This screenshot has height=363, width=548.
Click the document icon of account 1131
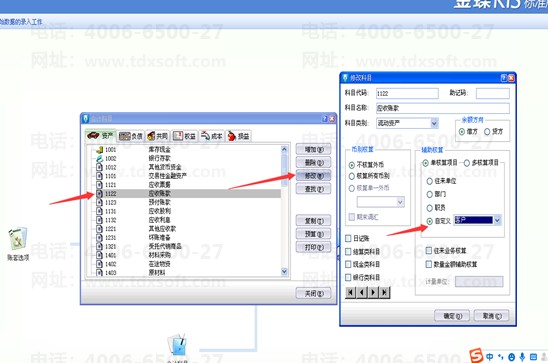[99, 211]
